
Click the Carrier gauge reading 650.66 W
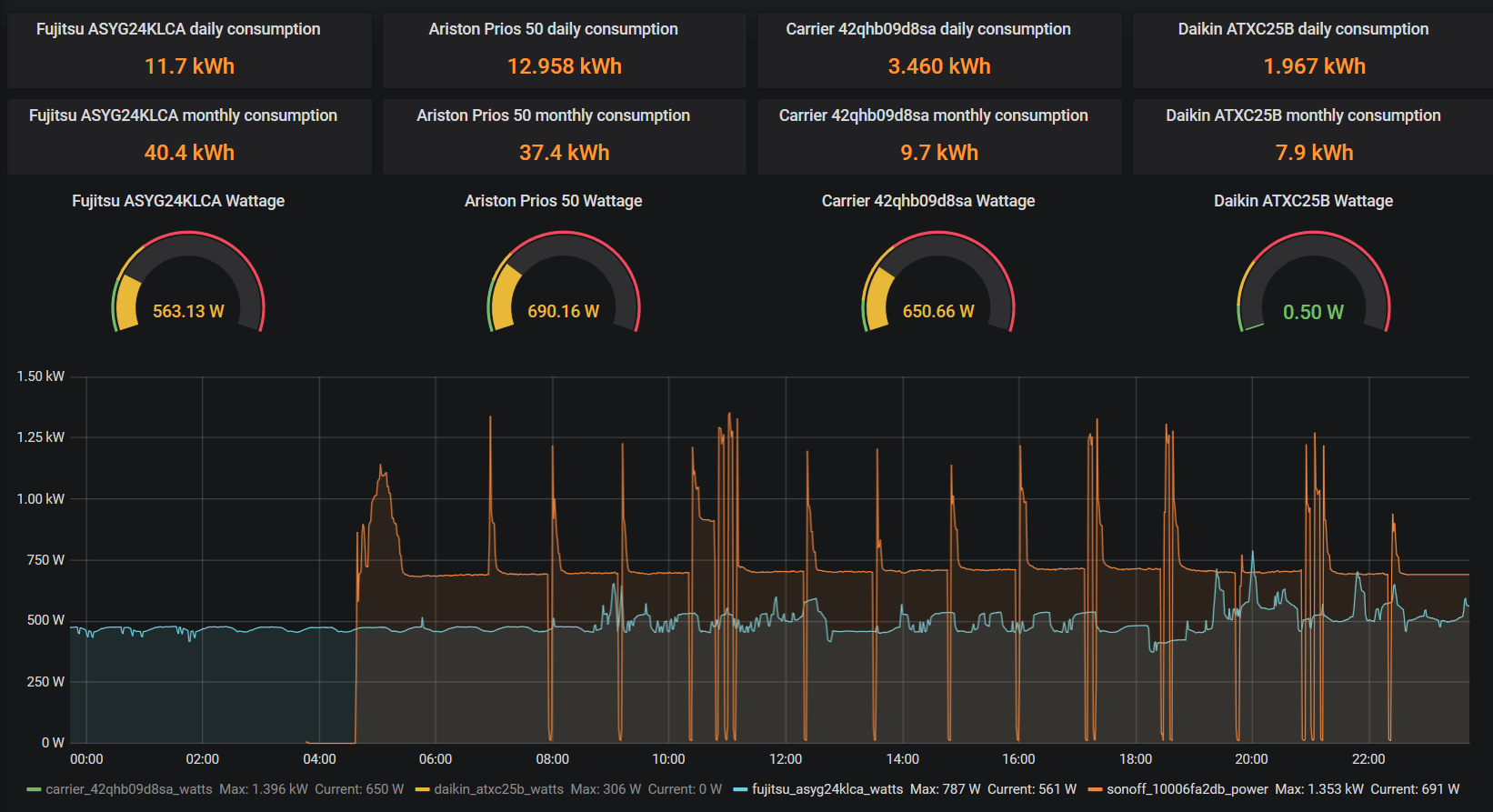coord(938,311)
